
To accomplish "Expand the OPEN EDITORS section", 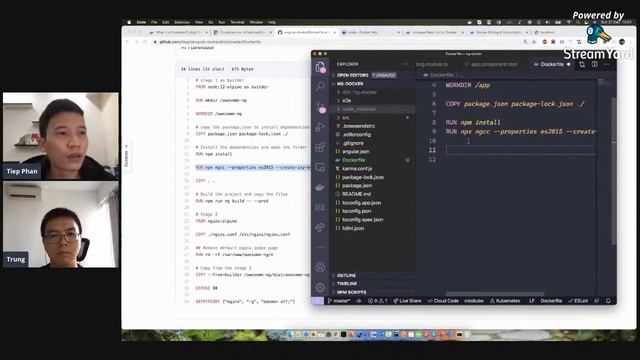I will (373, 75).
